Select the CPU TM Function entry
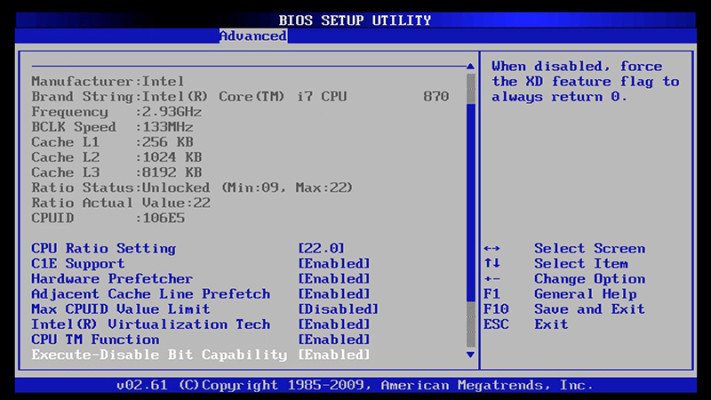The width and height of the screenshot is (711, 400). point(95,340)
